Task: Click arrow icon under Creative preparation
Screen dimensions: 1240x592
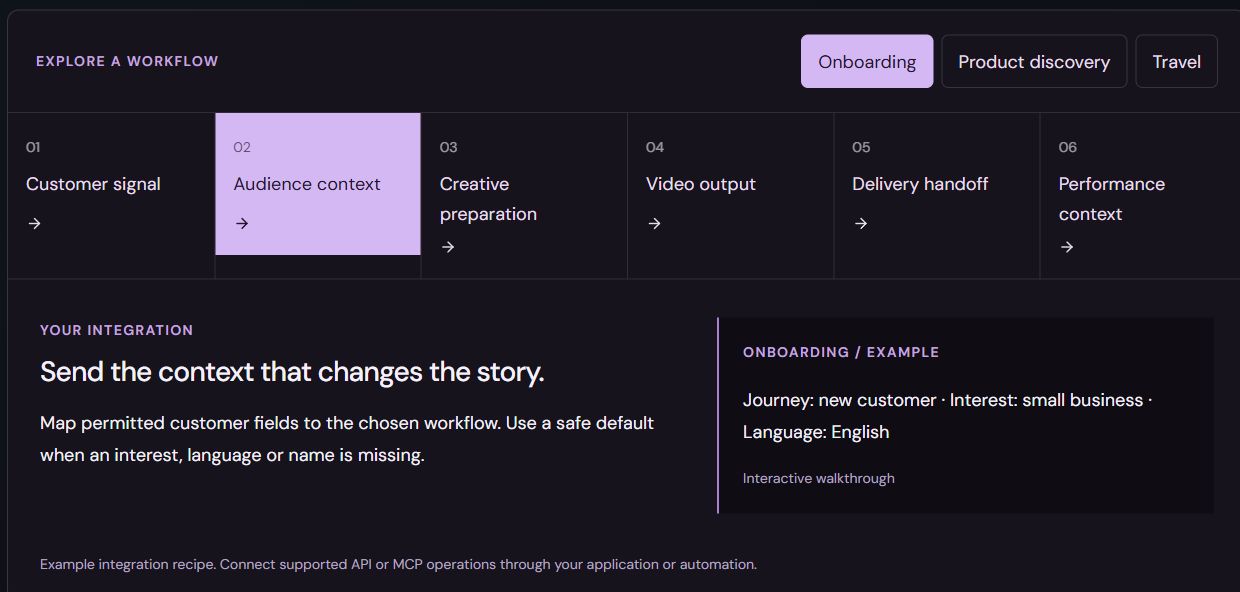Action: click(x=448, y=247)
